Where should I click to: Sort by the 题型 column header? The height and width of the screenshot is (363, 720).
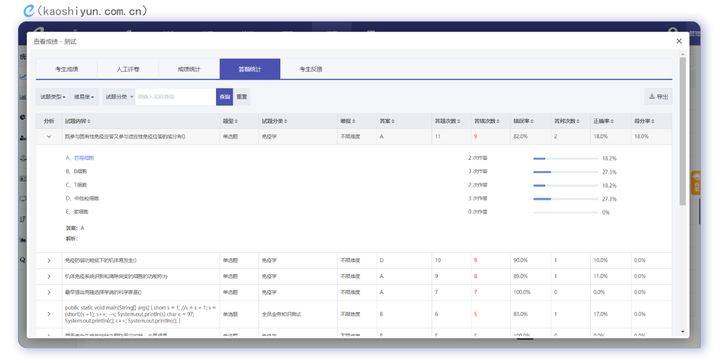[x=230, y=121]
